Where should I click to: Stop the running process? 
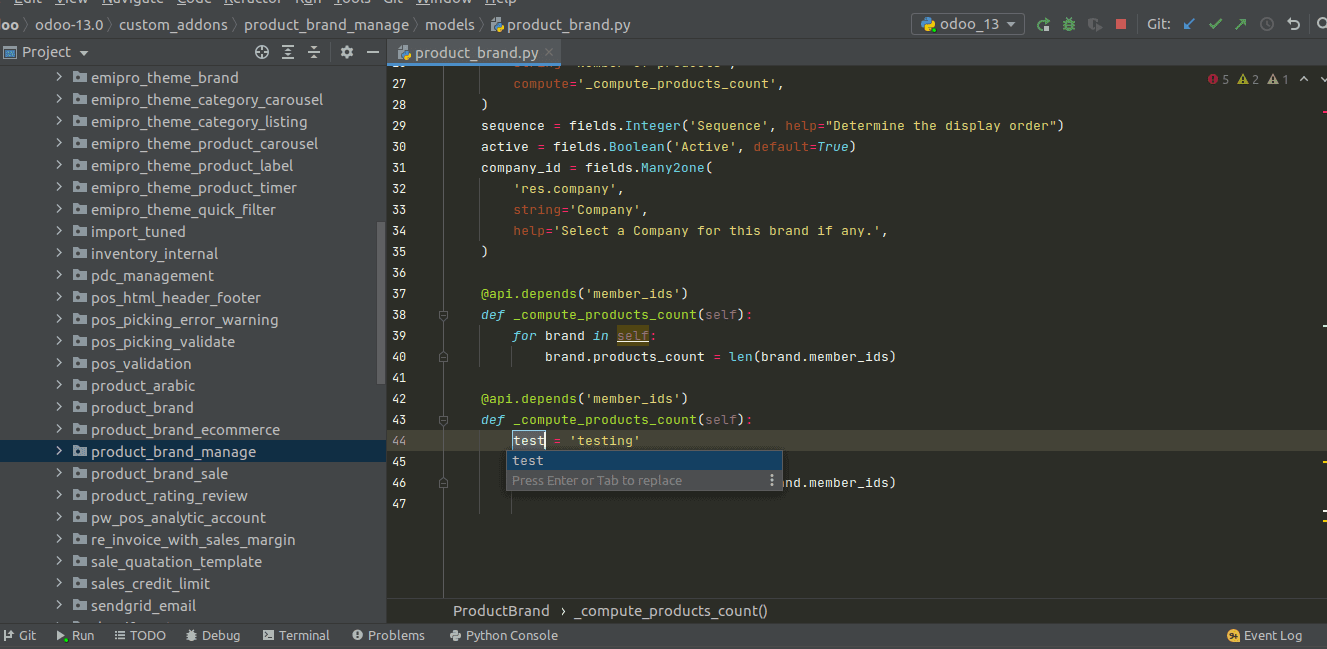[x=1121, y=24]
